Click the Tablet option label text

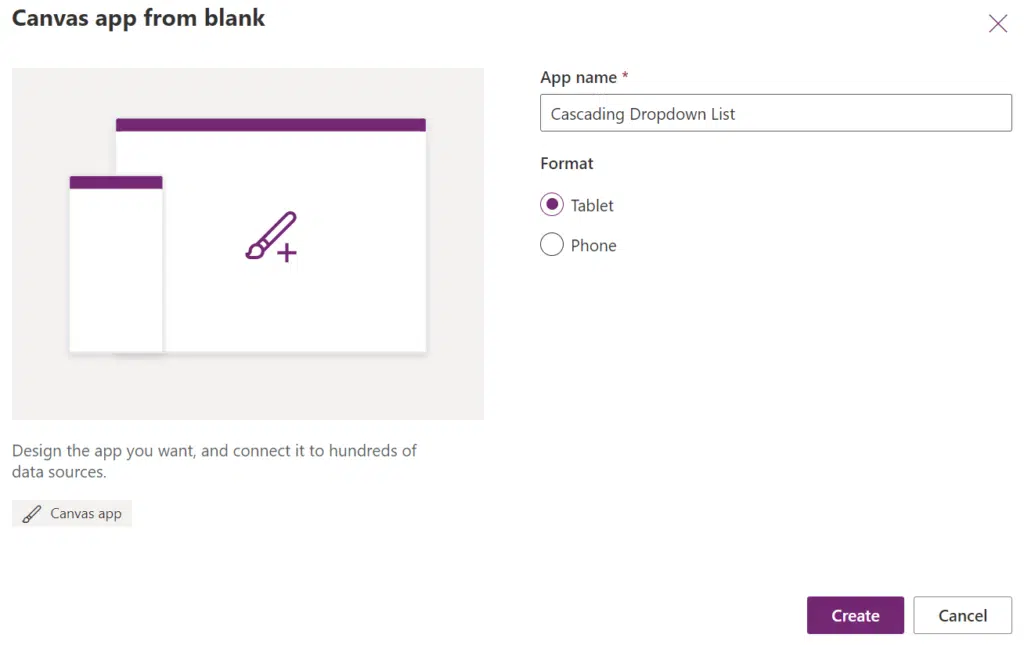click(x=592, y=206)
